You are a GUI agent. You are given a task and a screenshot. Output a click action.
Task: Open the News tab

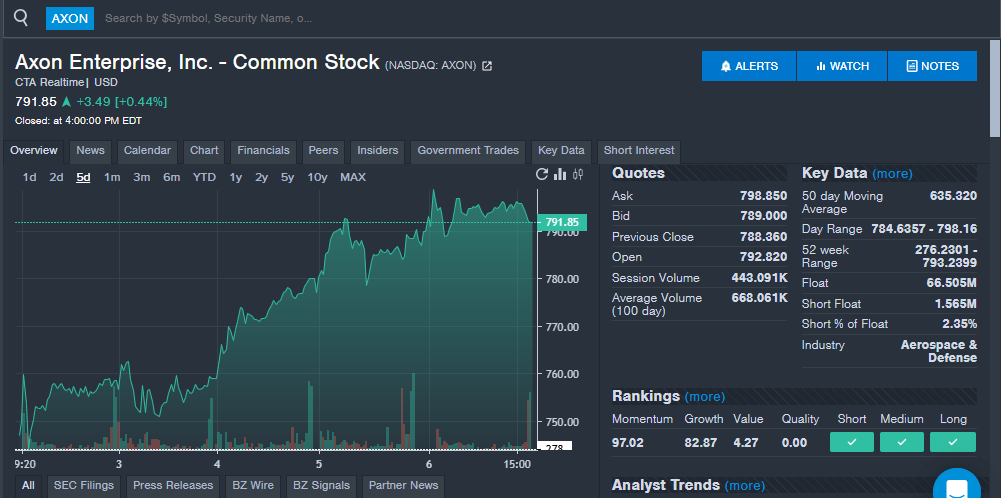point(91,151)
